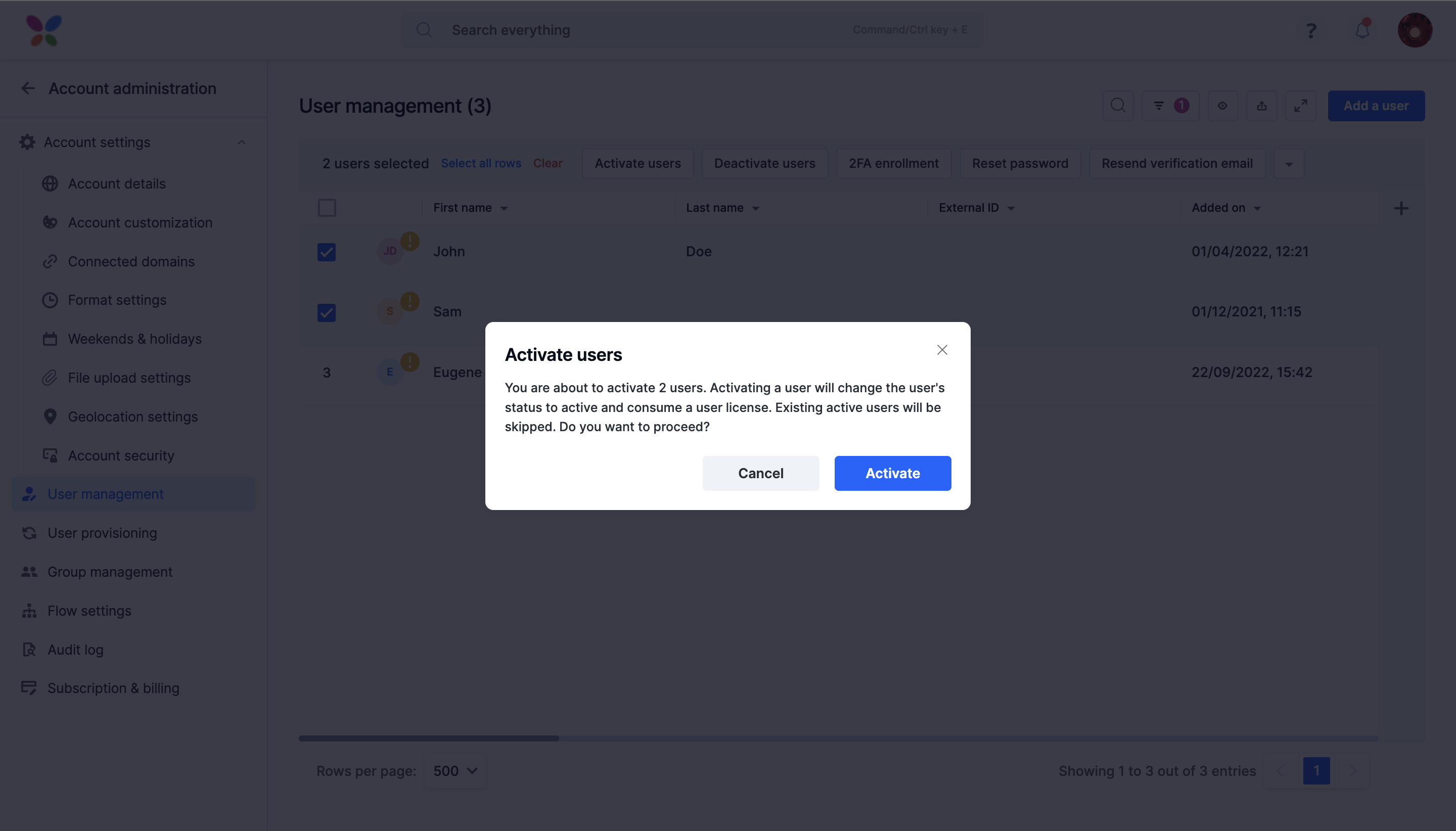Click John's JD avatar

tap(390, 251)
